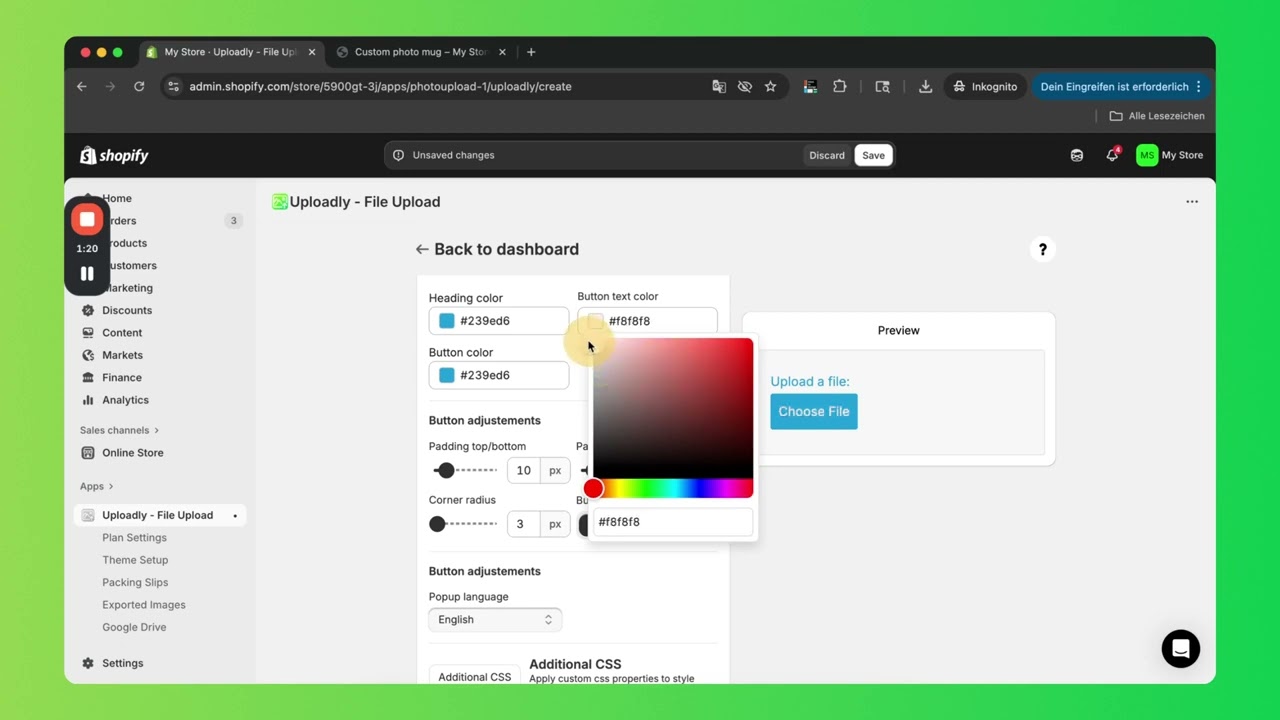Click the Corner radius slider

click(465, 524)
